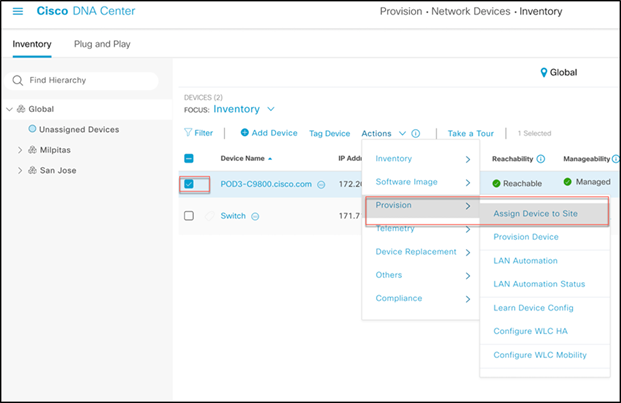Uncheck the POD3-C9800.cisco.com row checkbox
Screen dimensions: 621x403
point(189,184)
